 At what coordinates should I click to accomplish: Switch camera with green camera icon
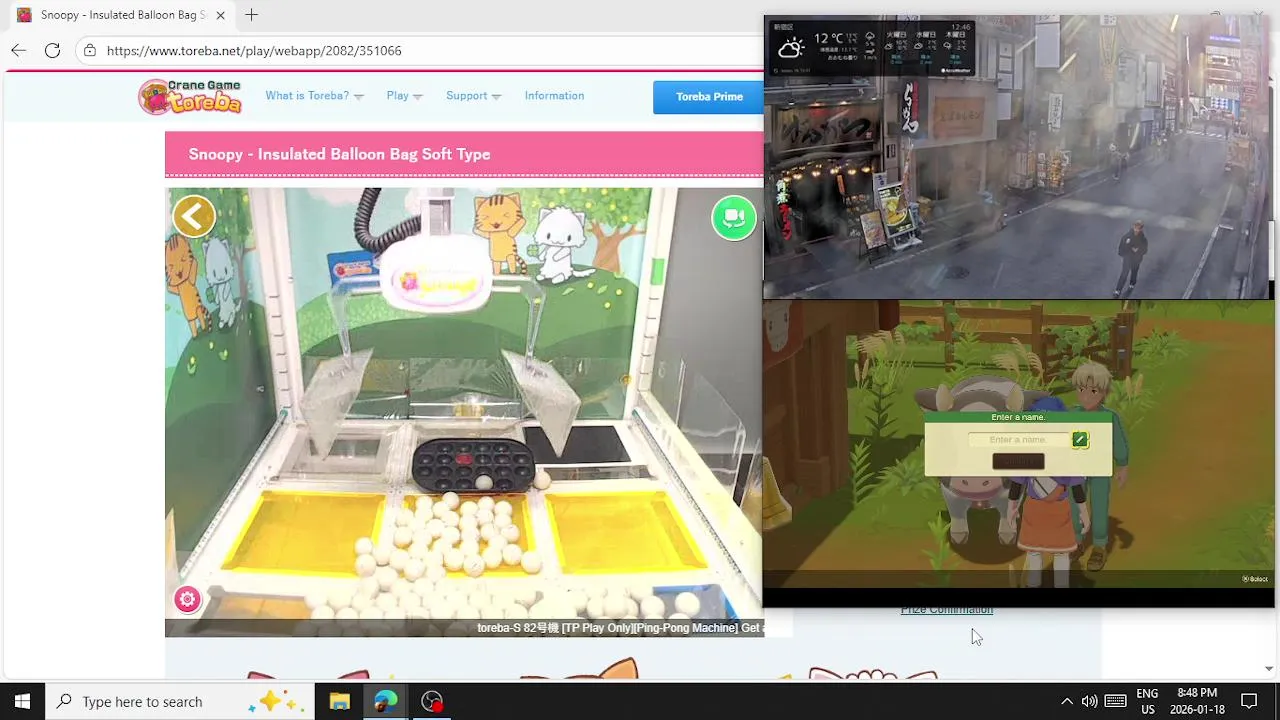pyautogui.click(x=734, y=217)
